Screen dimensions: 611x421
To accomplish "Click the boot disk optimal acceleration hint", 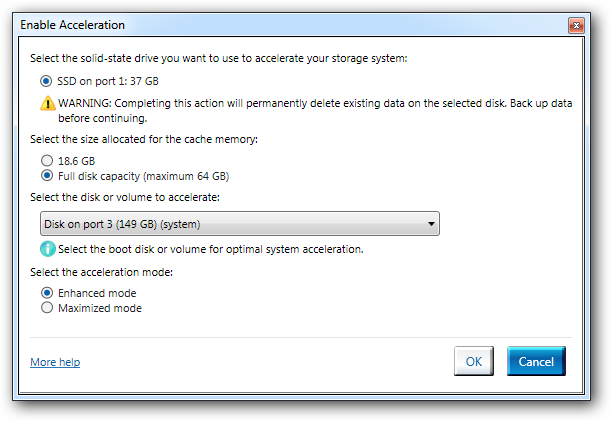I will 211,249.
